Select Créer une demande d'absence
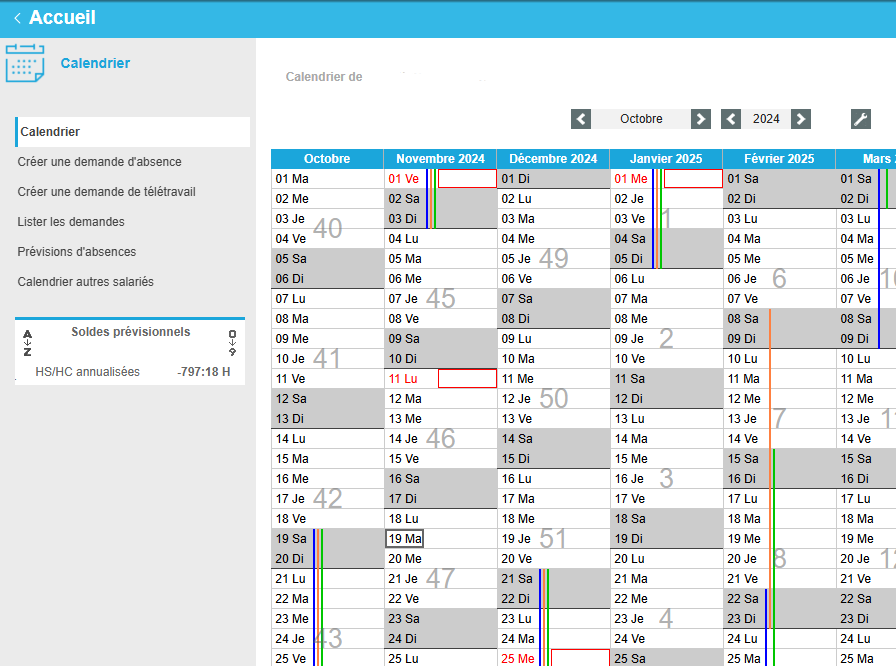This screenshot has height=666, width=896. coord(99,162)
